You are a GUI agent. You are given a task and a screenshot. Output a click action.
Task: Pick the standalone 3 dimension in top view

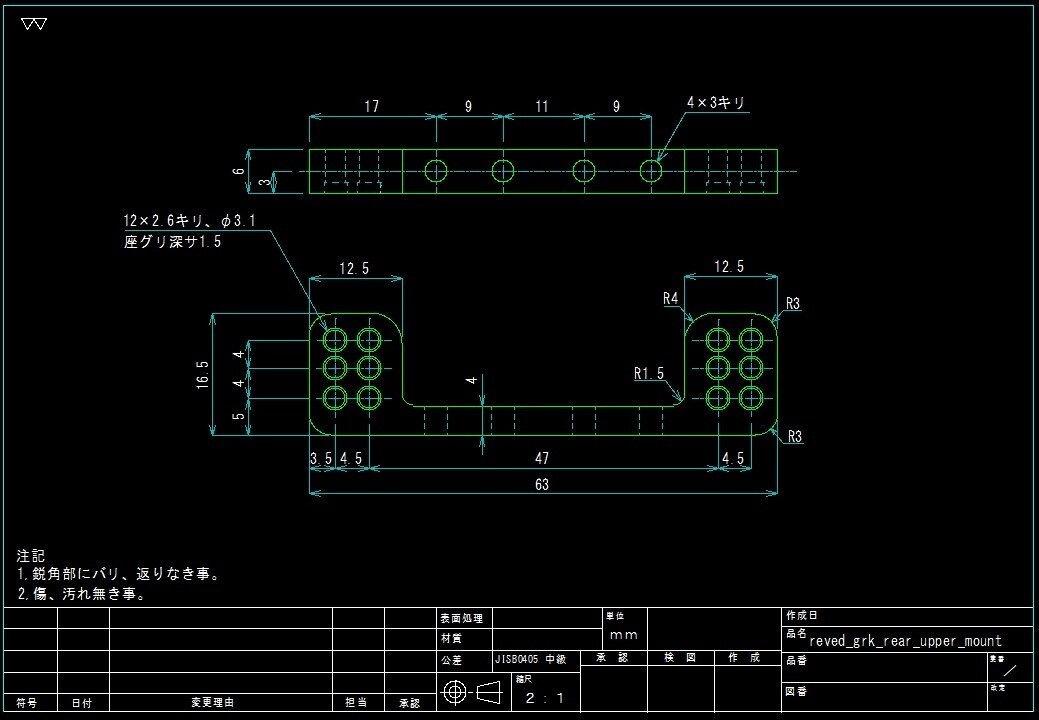point(265,181)
